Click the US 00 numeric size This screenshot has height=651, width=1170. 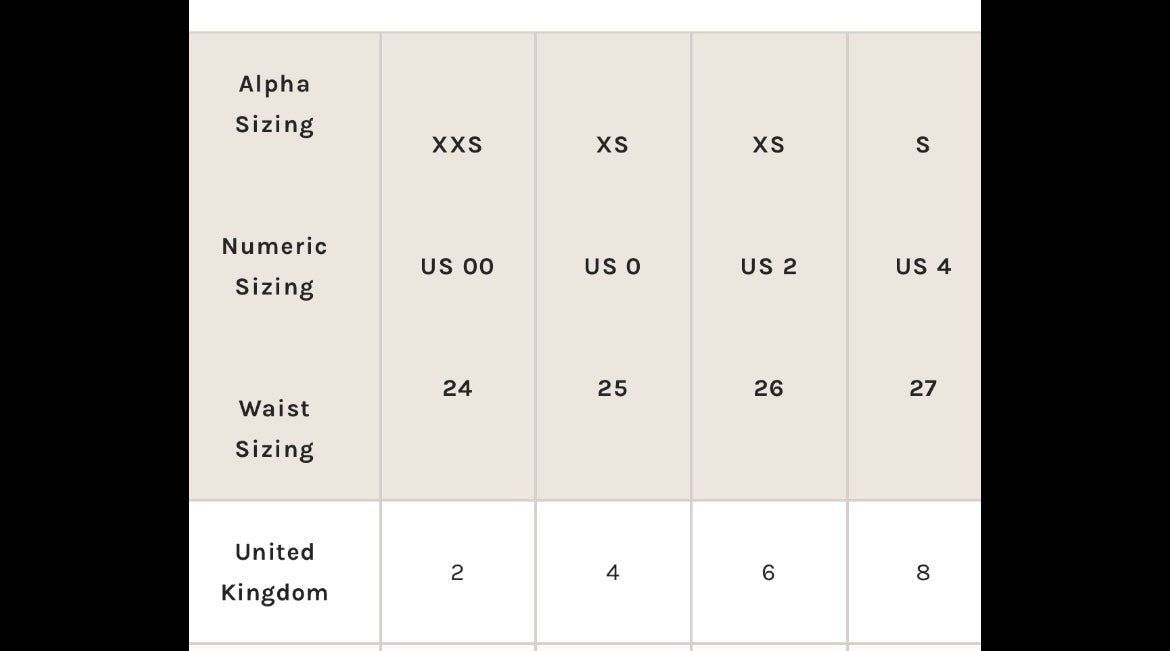[457, 267]
